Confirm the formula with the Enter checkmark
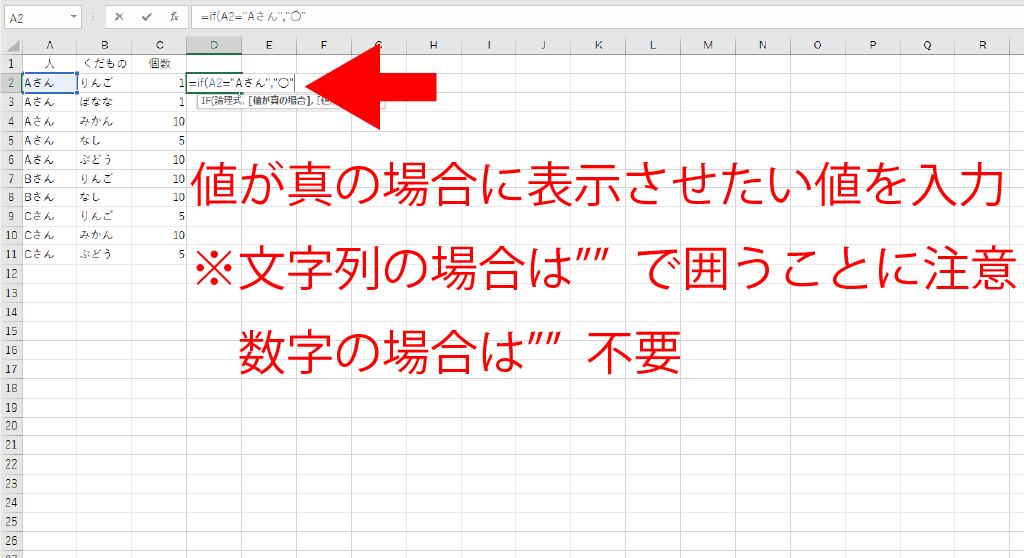This screenshot has width=1024, height=558. pyautogui.click(x=147, y=17)
